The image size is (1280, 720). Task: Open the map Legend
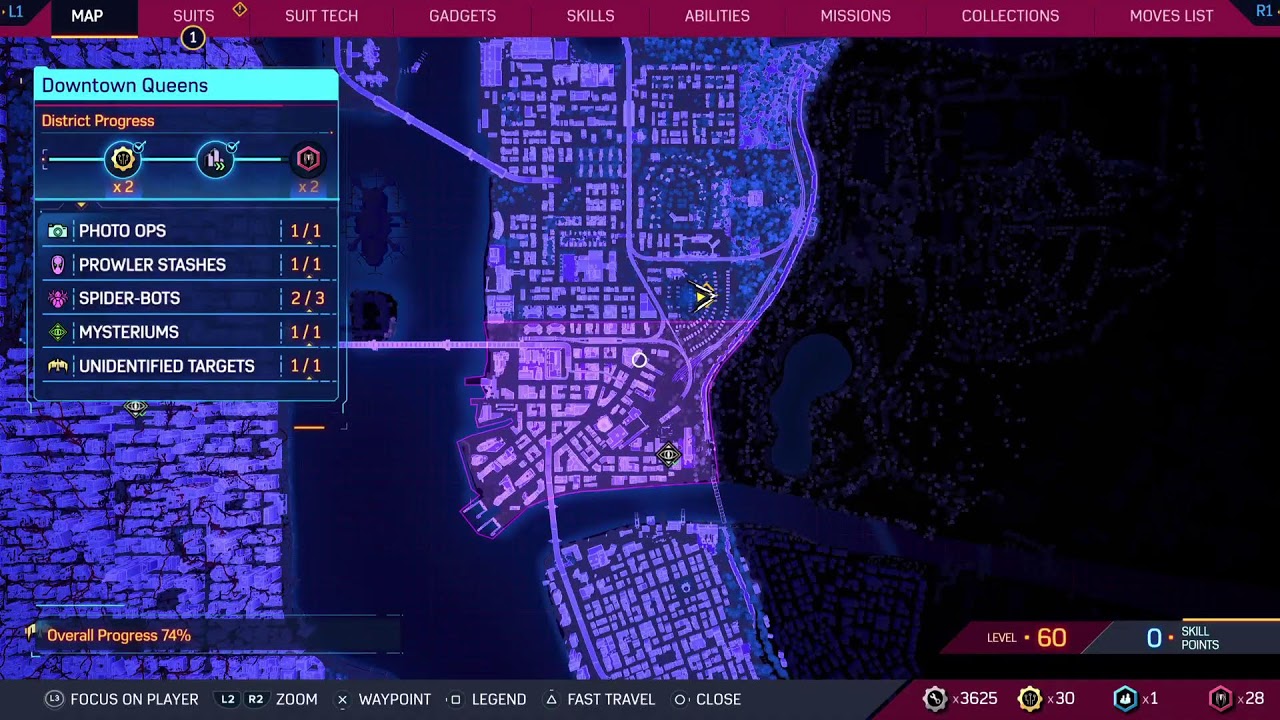[487, 699]
